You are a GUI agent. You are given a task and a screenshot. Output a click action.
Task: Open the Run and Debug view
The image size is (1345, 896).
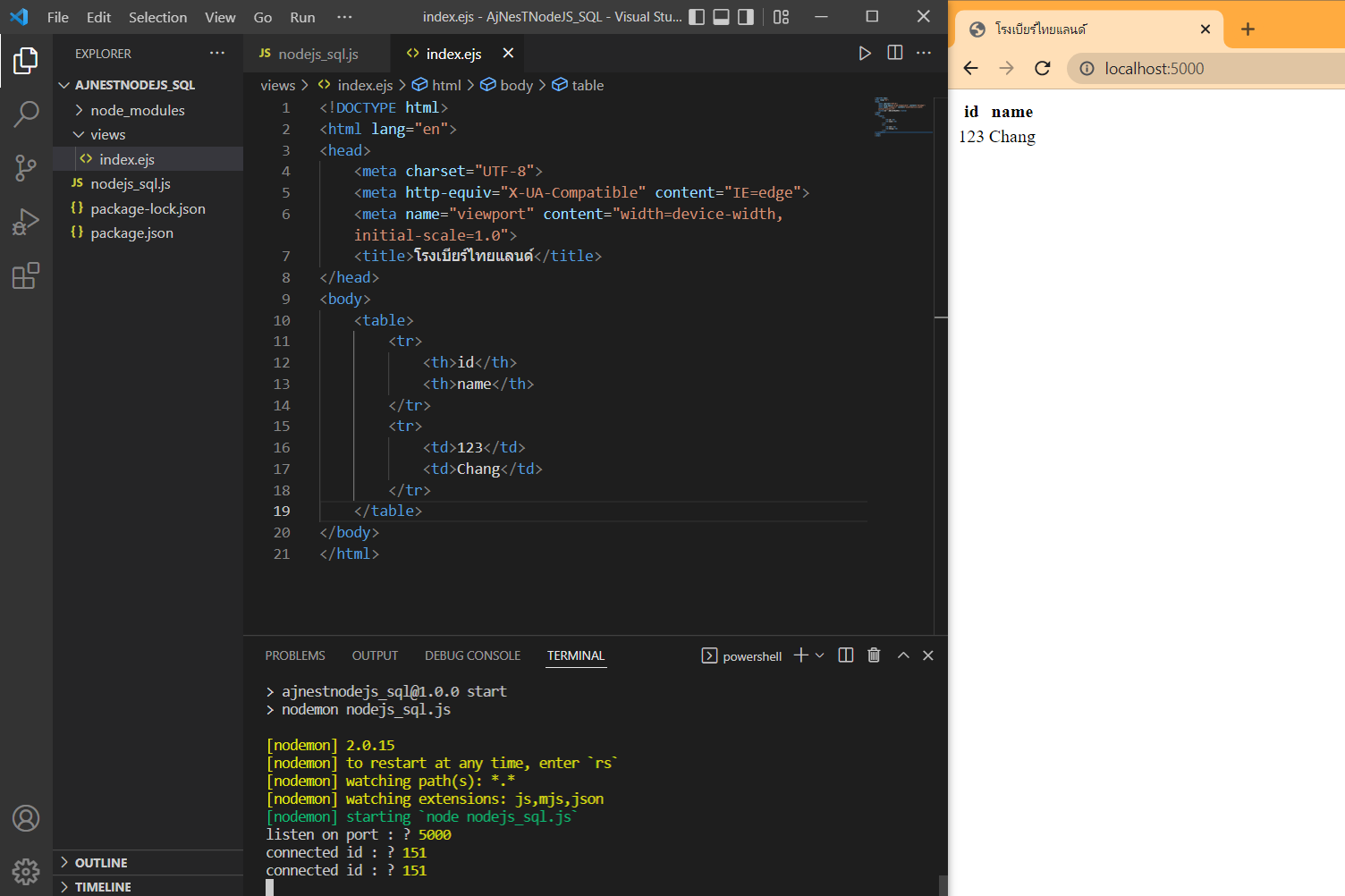[26, 222]
